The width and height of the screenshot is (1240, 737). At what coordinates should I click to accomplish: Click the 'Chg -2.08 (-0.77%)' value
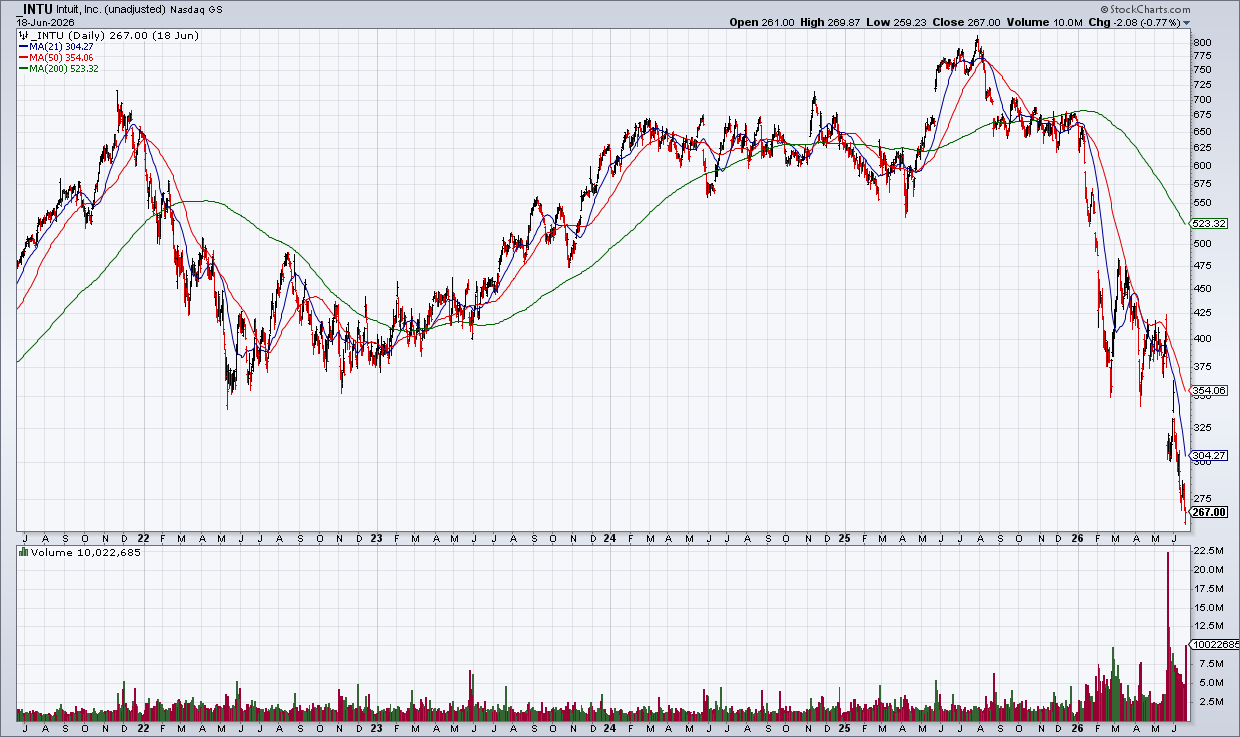point(1134,22)
